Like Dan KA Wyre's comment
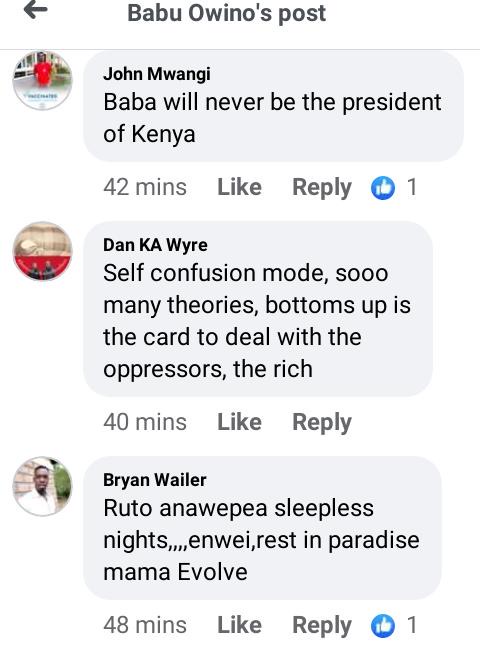This screenshot has height=646, width=480. coord(239,422)
